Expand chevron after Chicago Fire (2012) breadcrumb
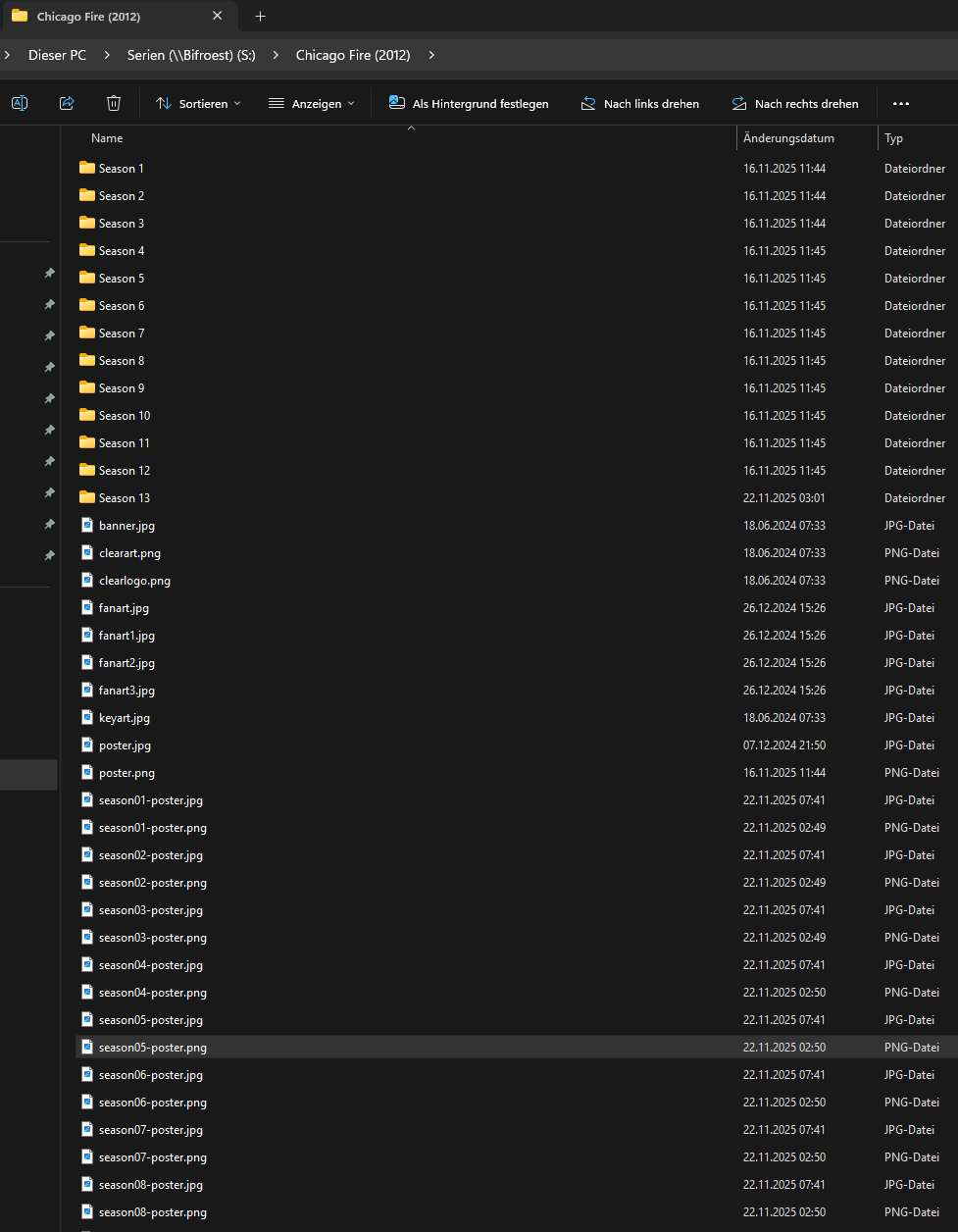Viewport: 958px width, 1232px height. click(x=431, y=55)
